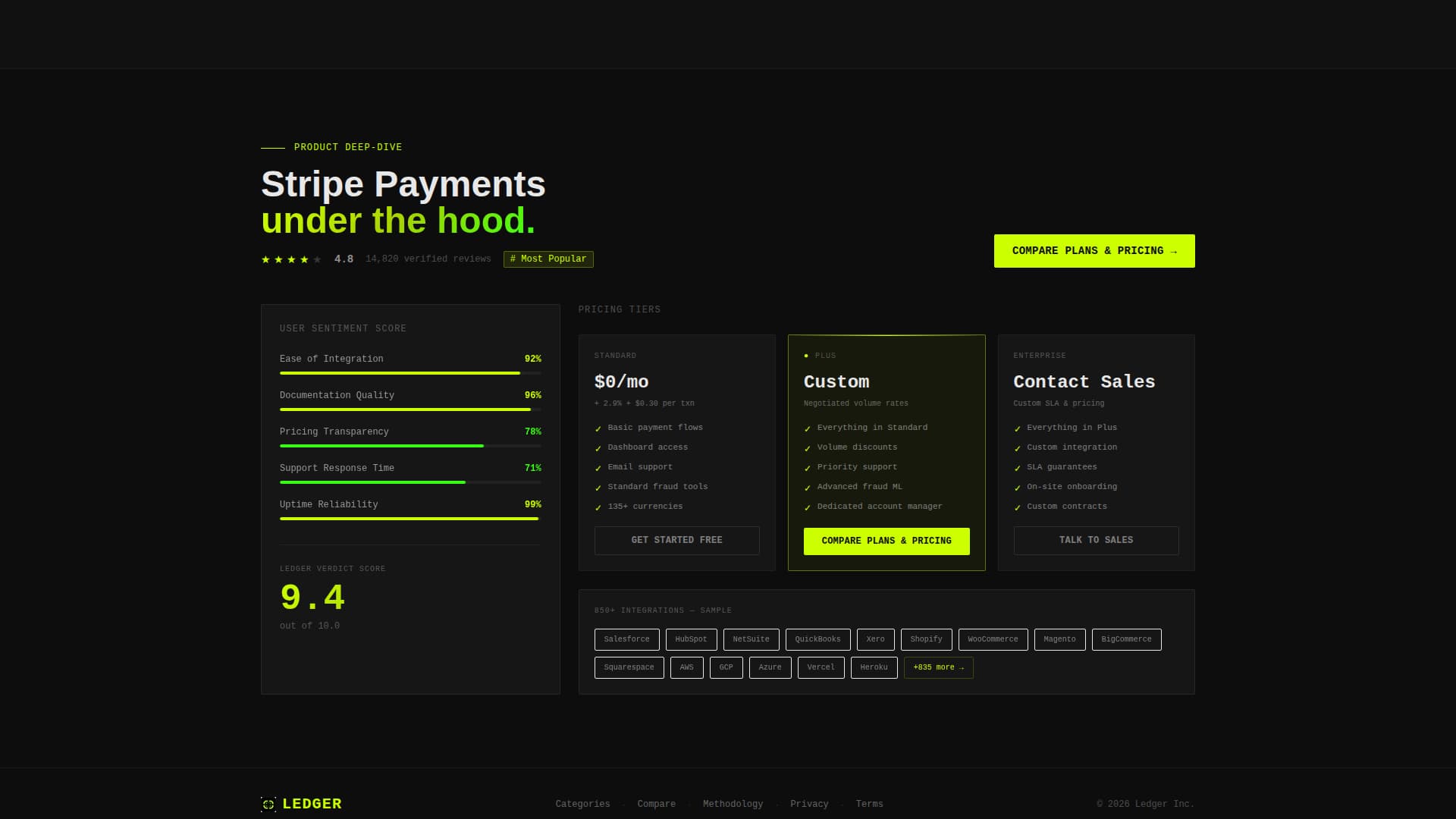Click the Ledger Inc. copyright notice
The height and width of the screenshot is (819, 1456).
[1146, 805]
